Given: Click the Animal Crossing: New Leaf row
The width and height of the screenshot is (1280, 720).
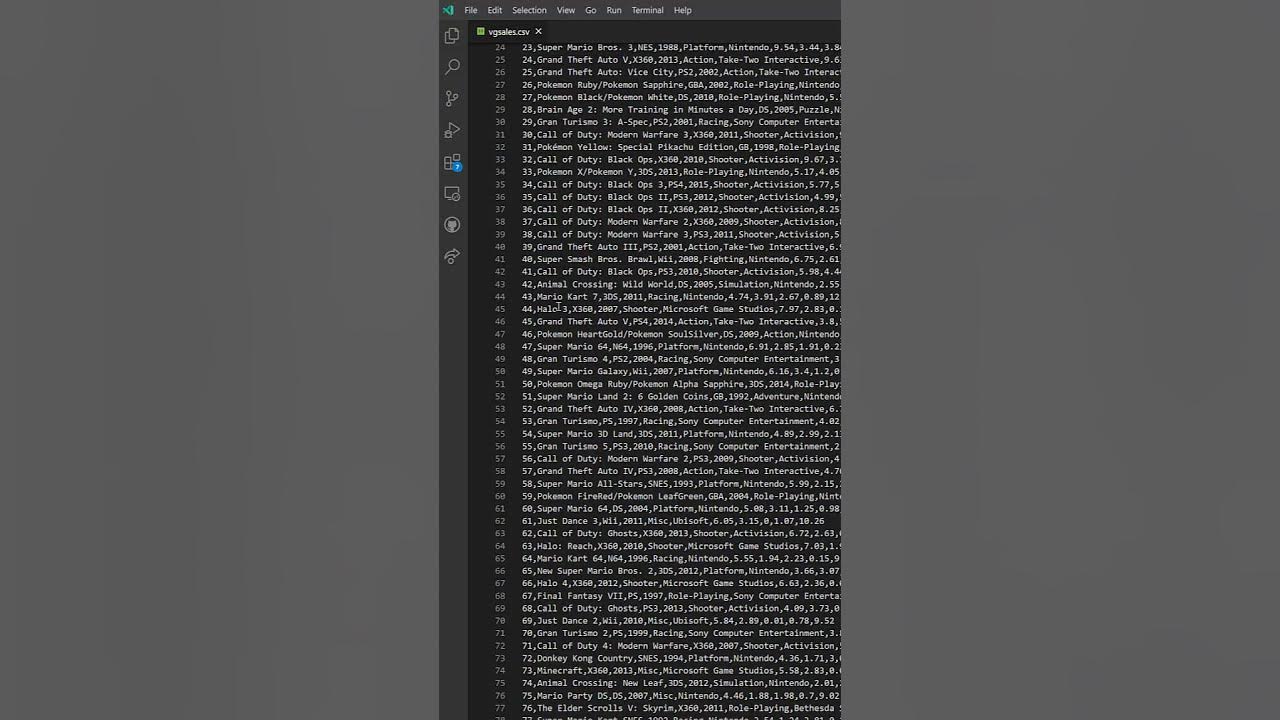Looking at the screenshot, I should pos(681,683).
